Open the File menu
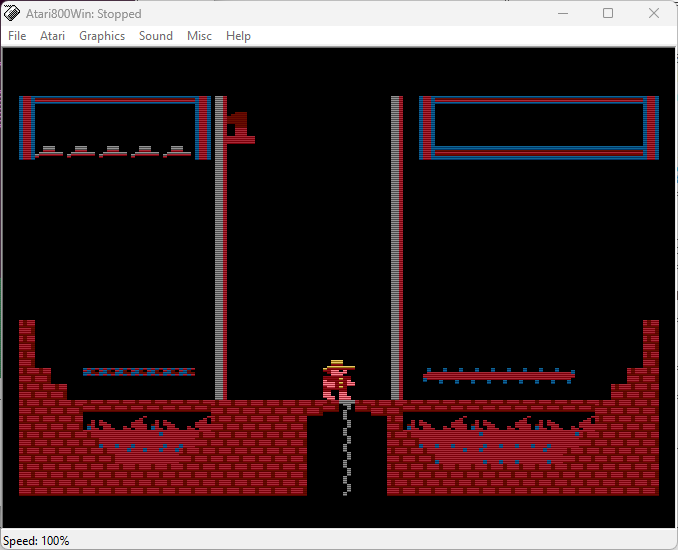The image size is (678, 550). [x=17, y=36]
